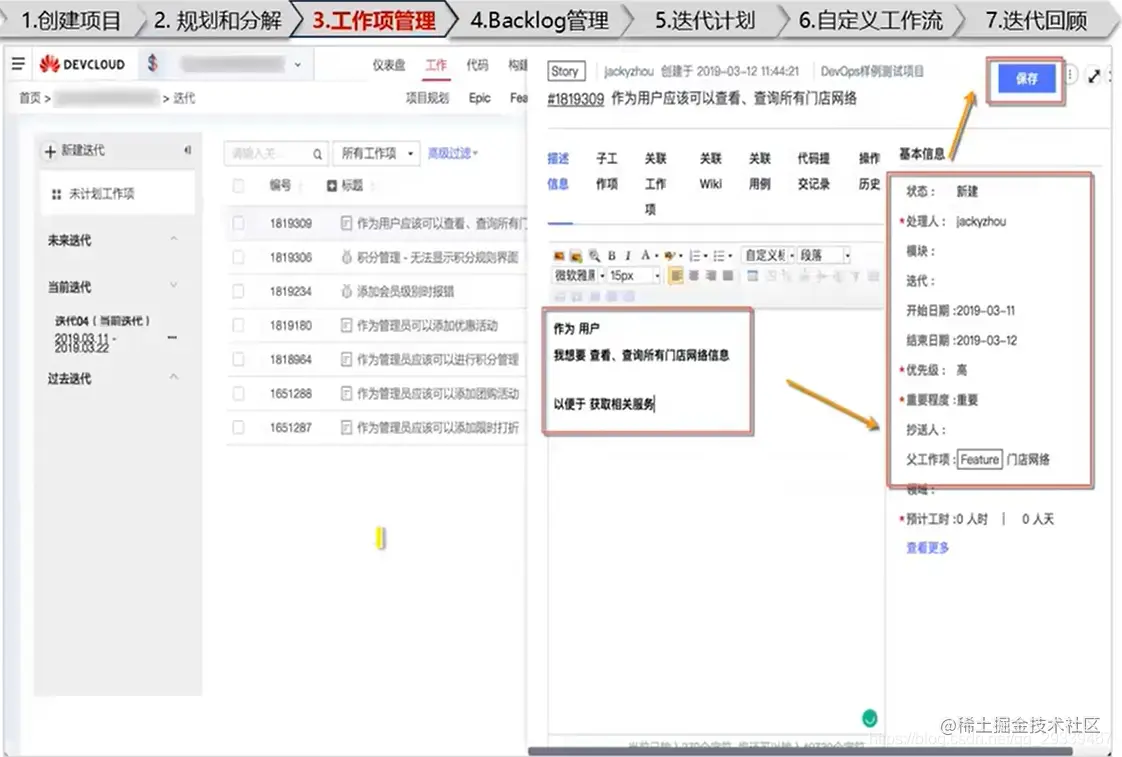Click the search magnifier icon in the keyword box
The height and width of the screenshot is (757, 1122).
tap(317, 153)
